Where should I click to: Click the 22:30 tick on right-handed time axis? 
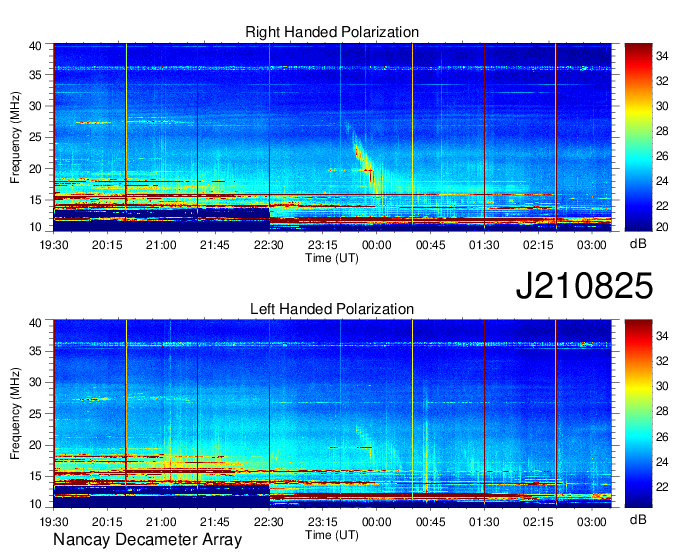pos(268,245)
